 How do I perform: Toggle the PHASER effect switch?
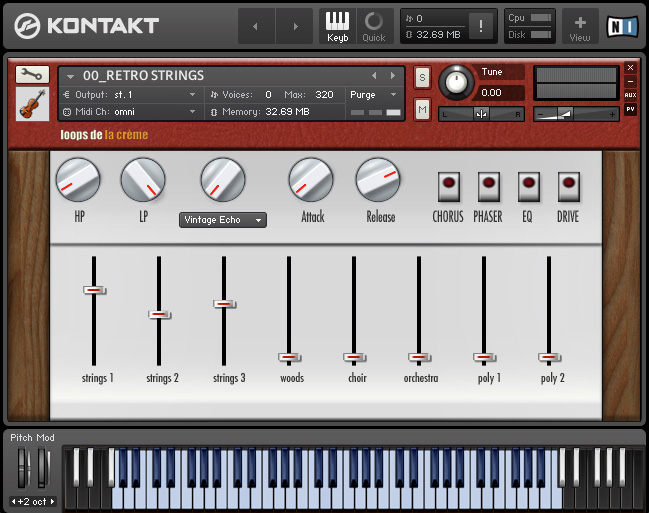pyautogui.click(x=488, y=184)
